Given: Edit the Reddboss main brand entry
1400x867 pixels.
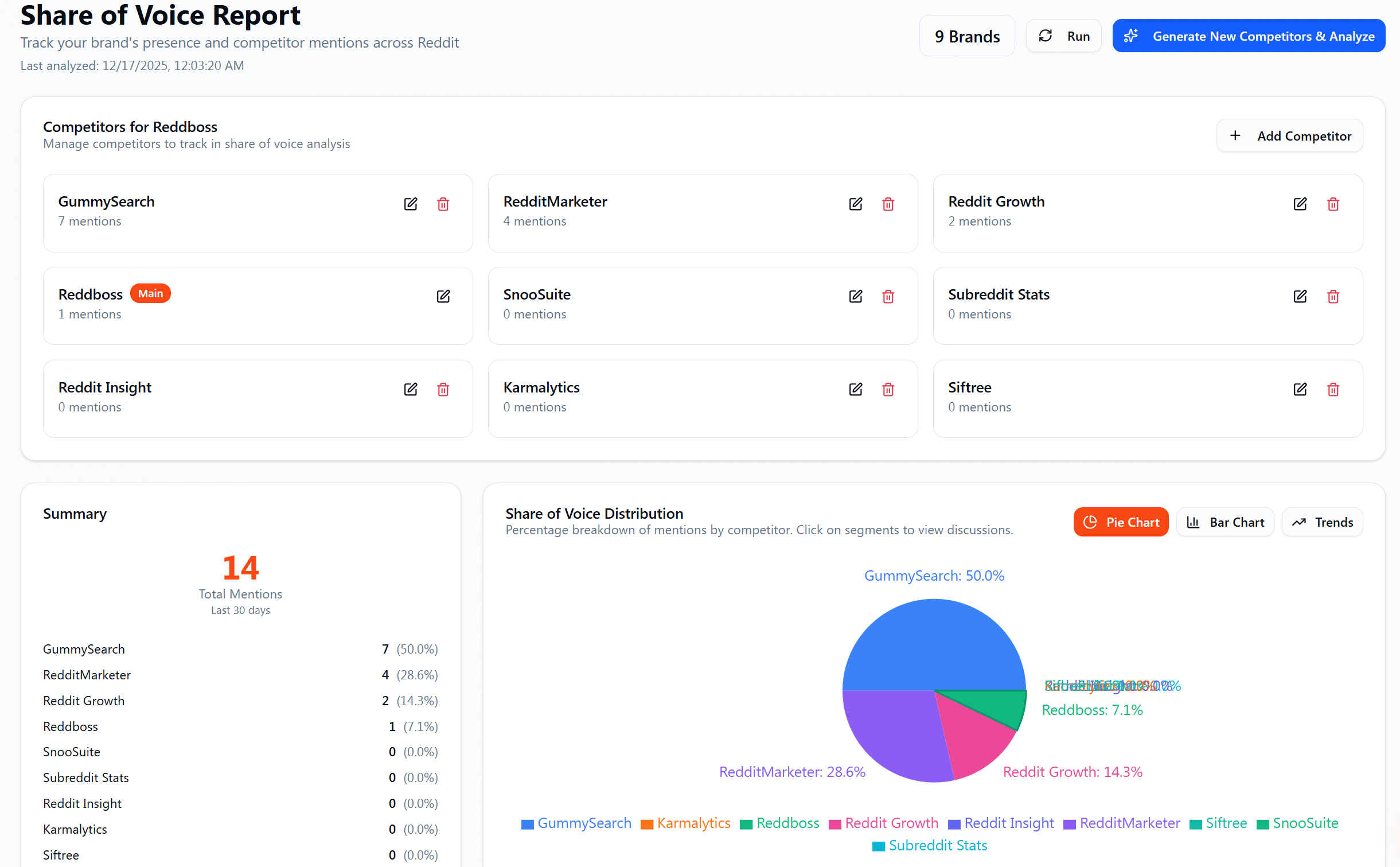Looking at the screenshot, I should pyautogui.click(x=443, y=296).
